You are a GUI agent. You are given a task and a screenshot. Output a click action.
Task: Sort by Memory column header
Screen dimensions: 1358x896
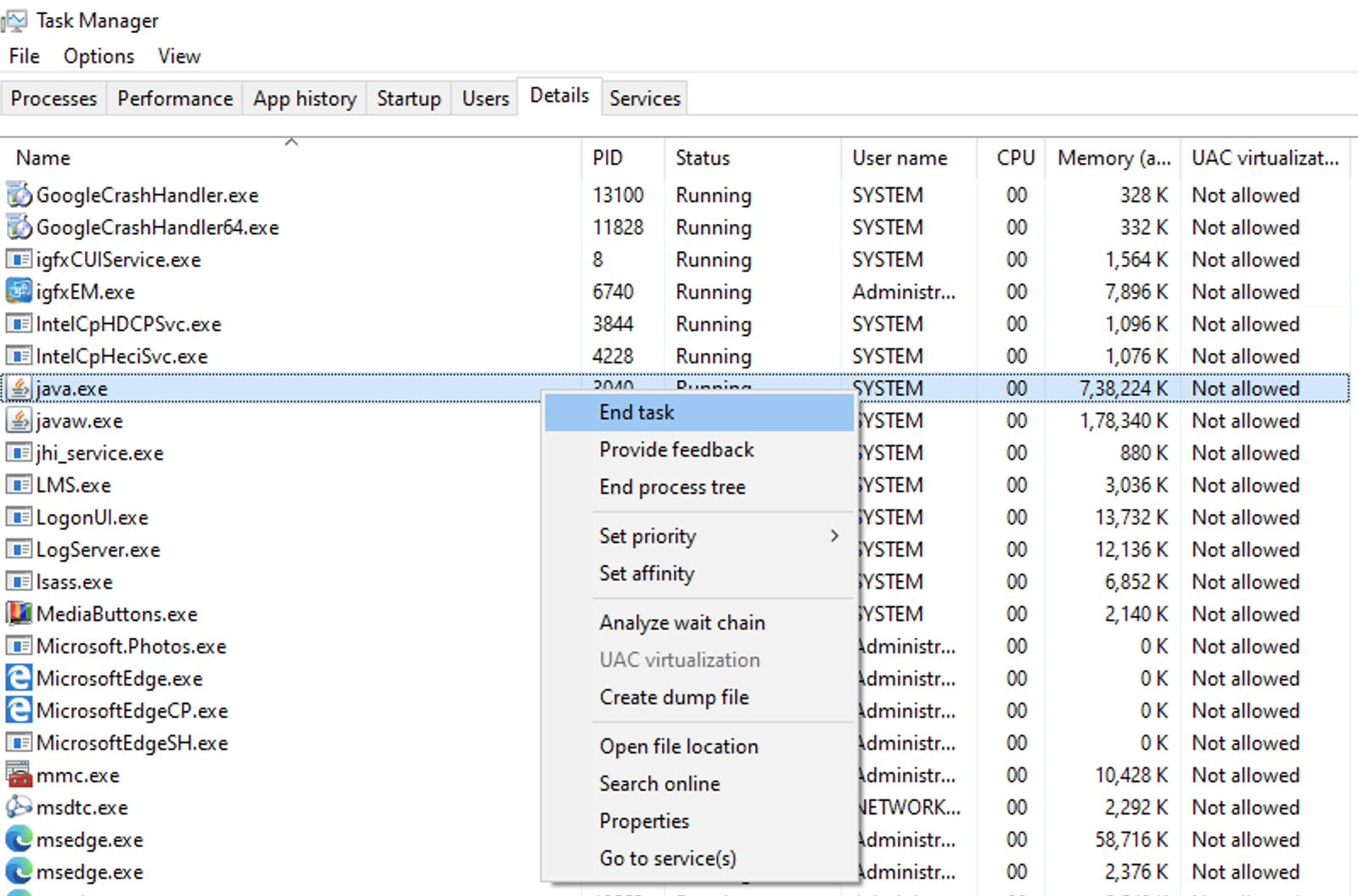point(1113,159)
